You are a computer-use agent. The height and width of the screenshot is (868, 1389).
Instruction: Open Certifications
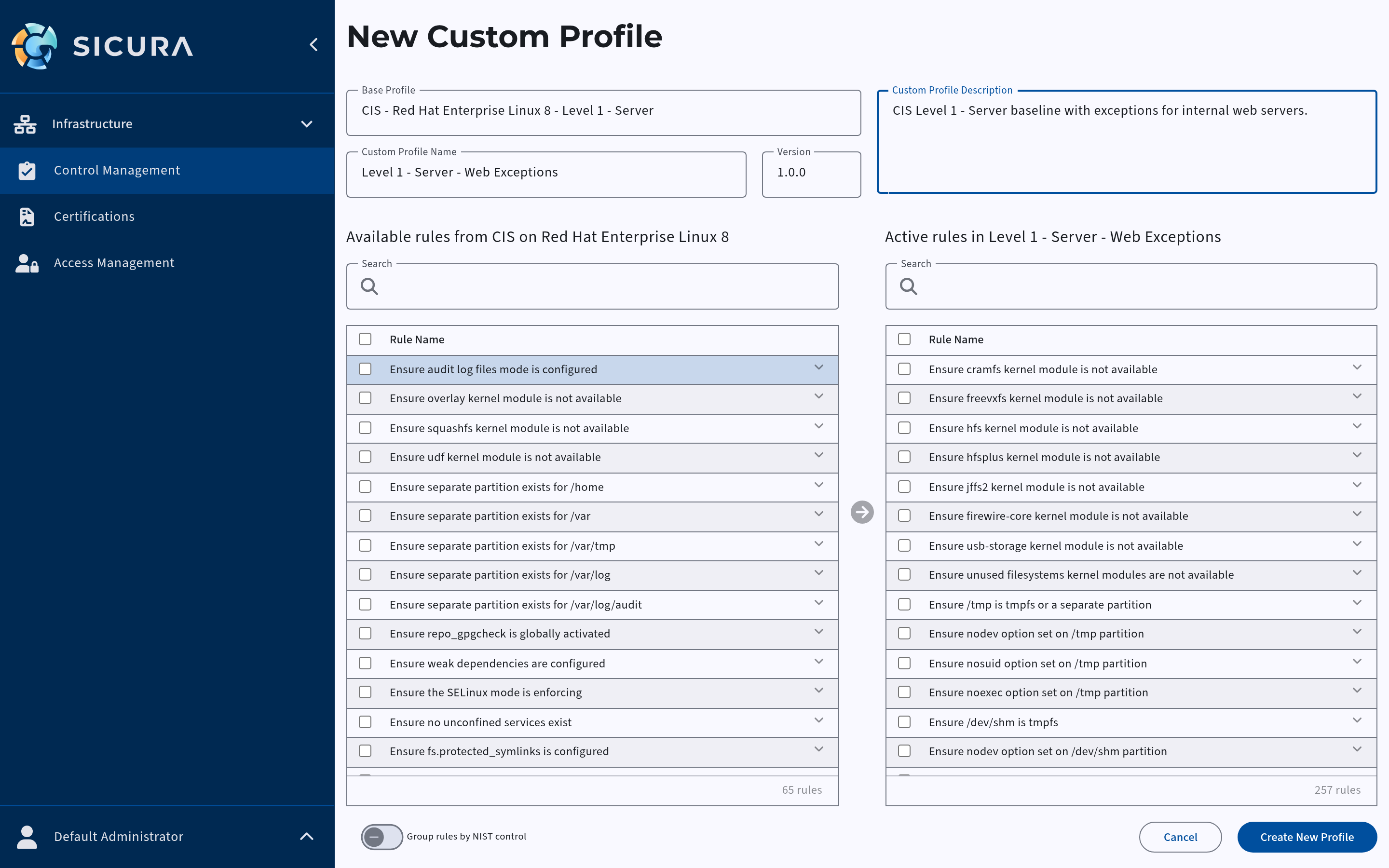[167, 217]
